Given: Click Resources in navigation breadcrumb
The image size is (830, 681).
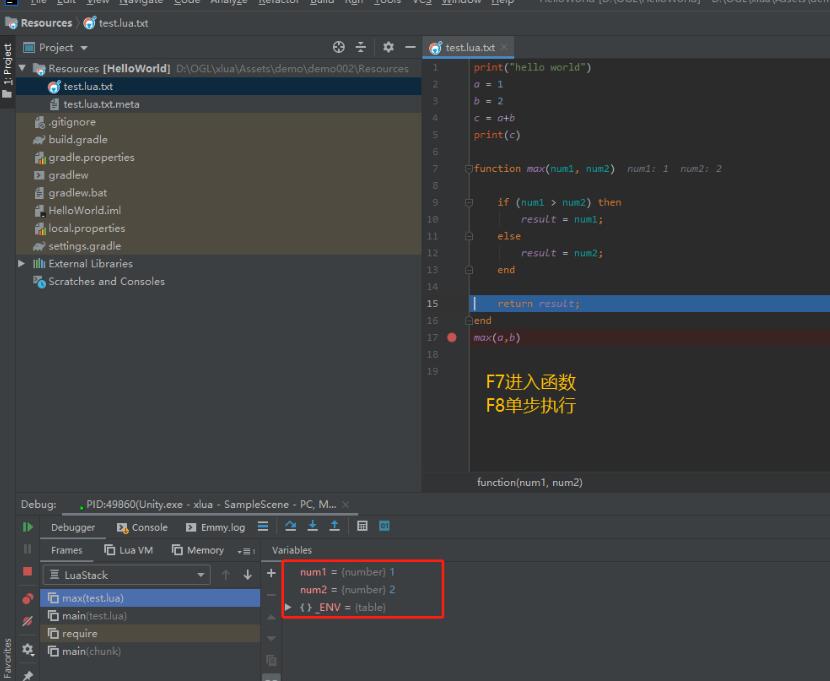Looking at the screenshot, I should point(39,23).
